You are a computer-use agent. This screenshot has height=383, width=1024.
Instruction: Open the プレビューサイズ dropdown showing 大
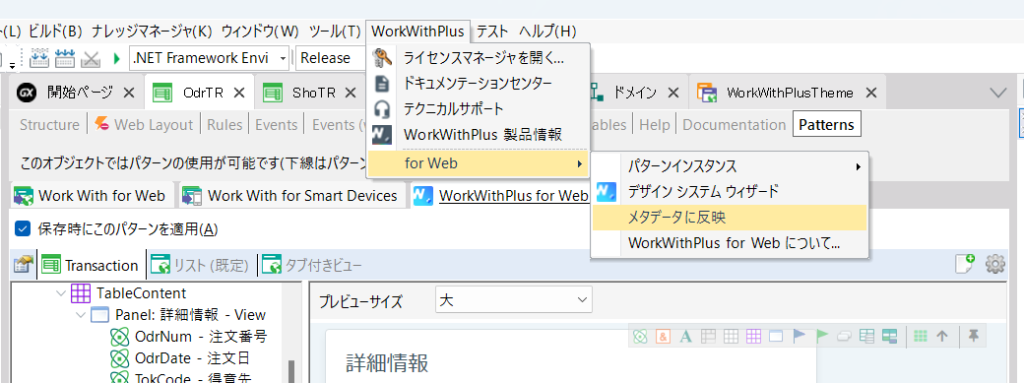click(514, 301)
